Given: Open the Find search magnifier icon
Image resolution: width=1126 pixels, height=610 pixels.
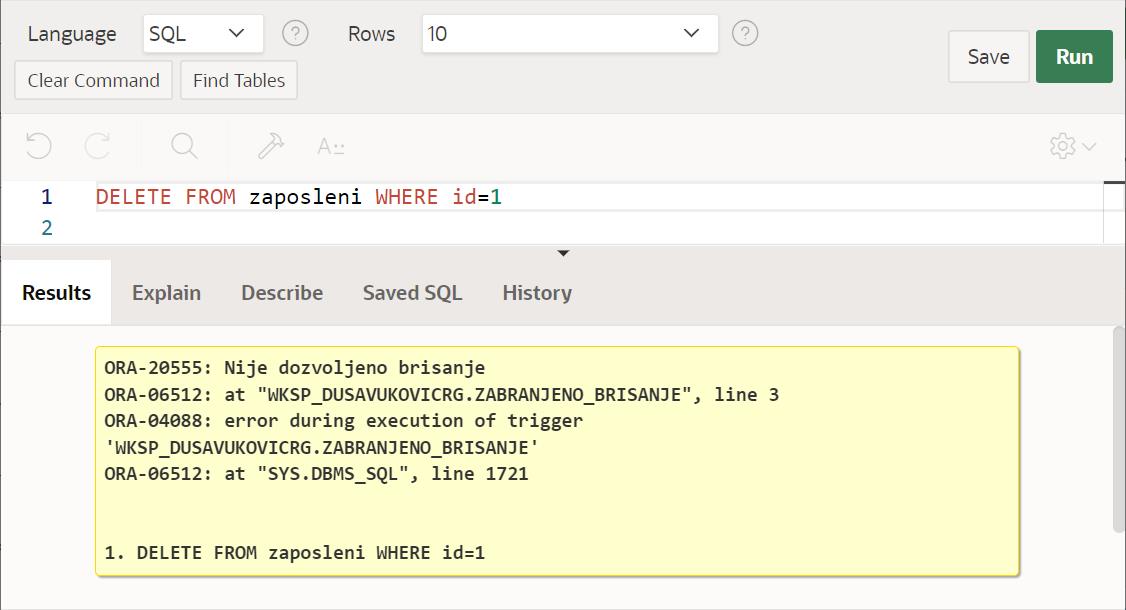Looking at the screenshot, I should coord(184,146).
